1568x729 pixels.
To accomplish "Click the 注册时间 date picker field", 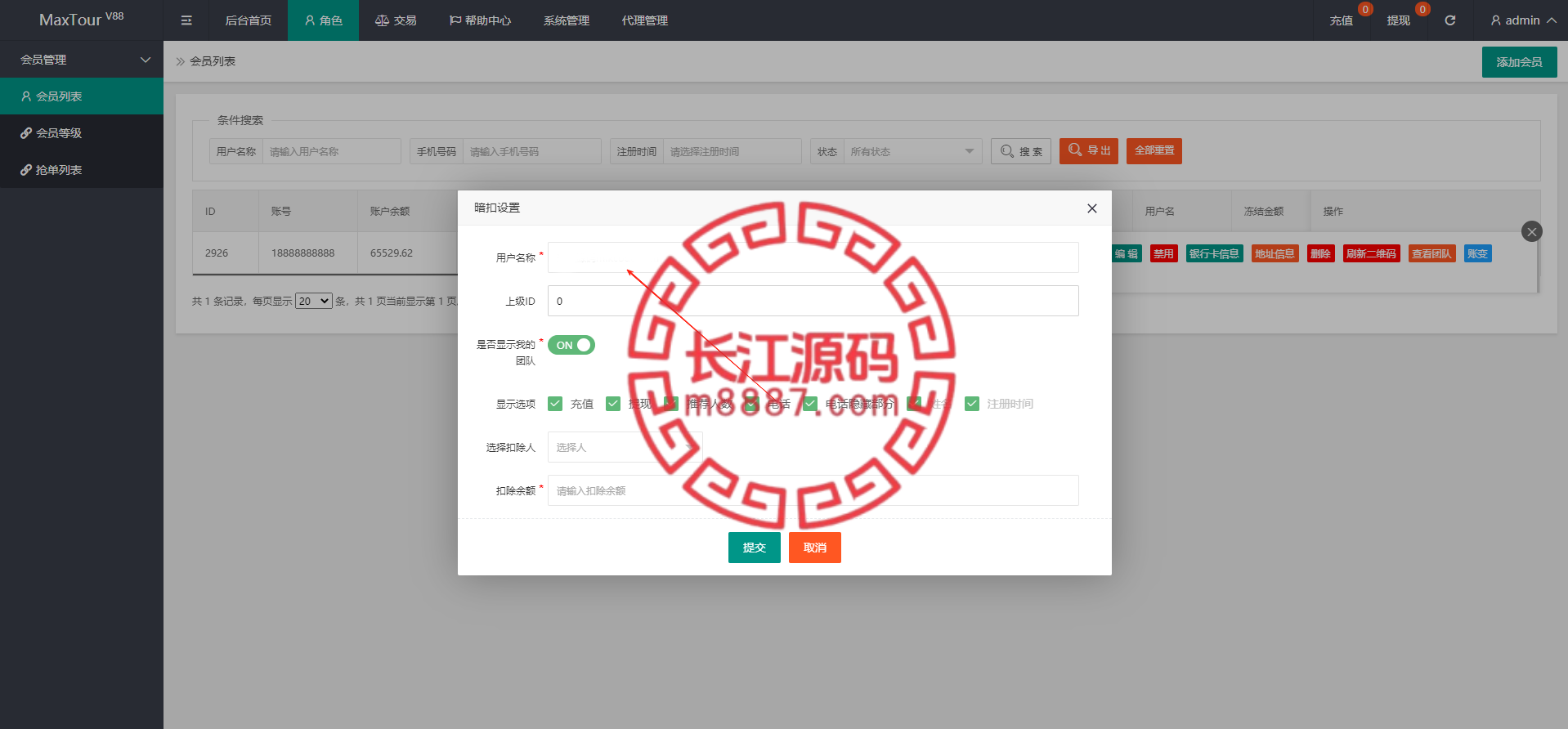I will (732, 151).
